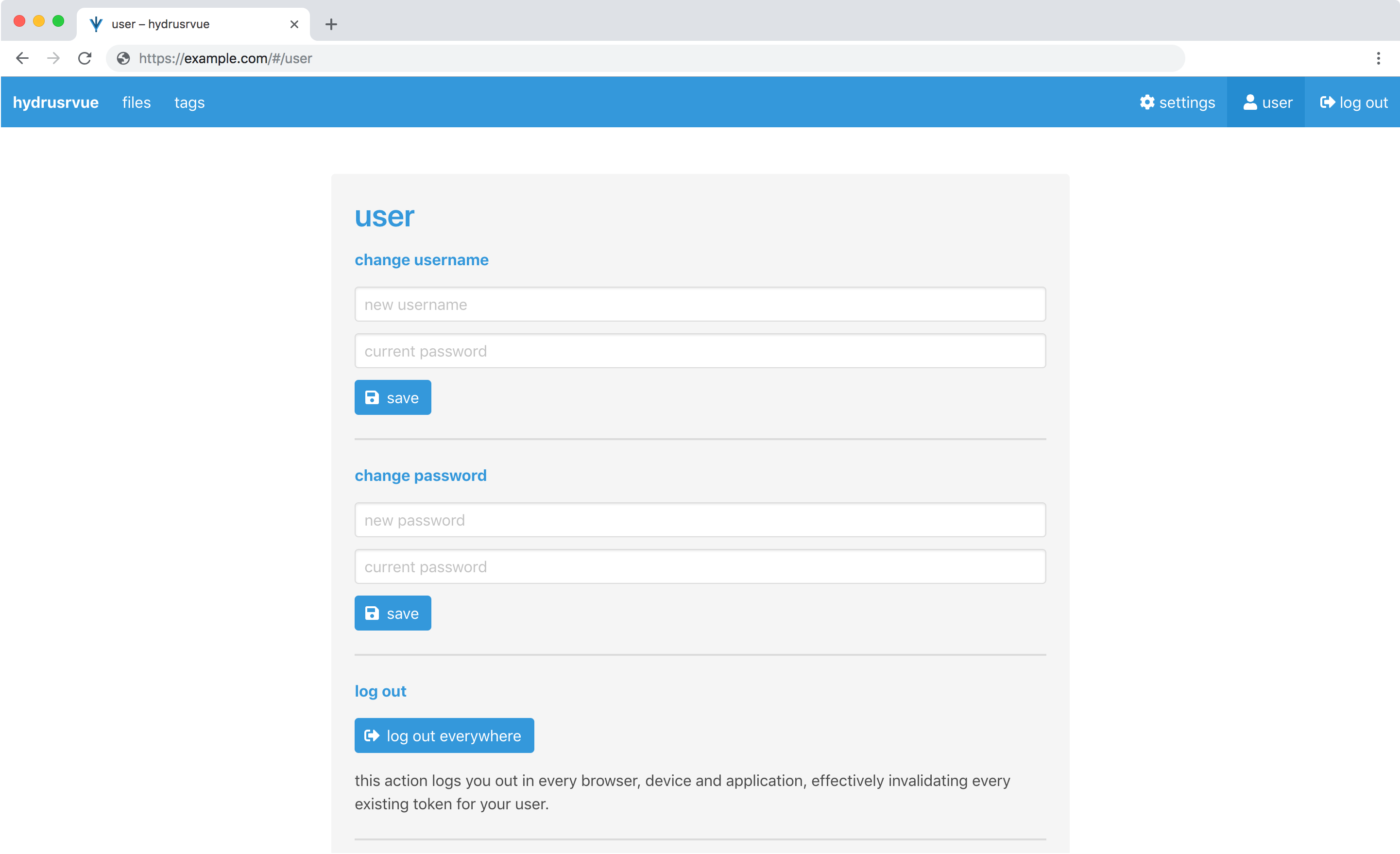Image resolution: width=1400 pixels, height=854 pixels.
Task: Select the user – hydrusrvue browser tab
Action: point(193,24)
